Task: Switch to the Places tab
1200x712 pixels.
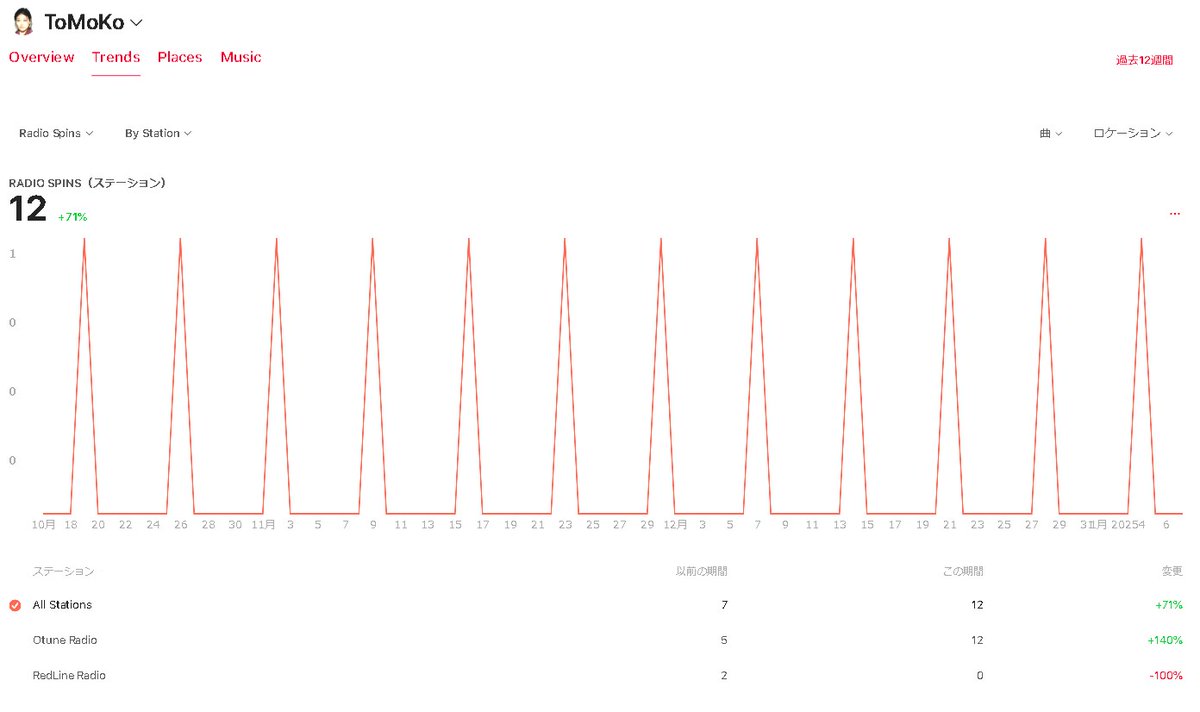Action: (180, 57)
